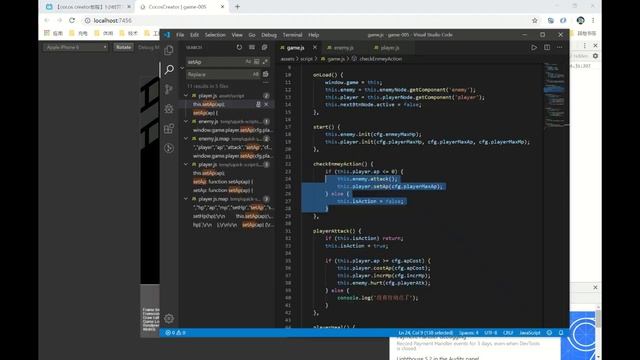The height and width of the screenshot is (360, 640).
Task: Collapse enemy.js search result group
Action: tap(186, 122)
